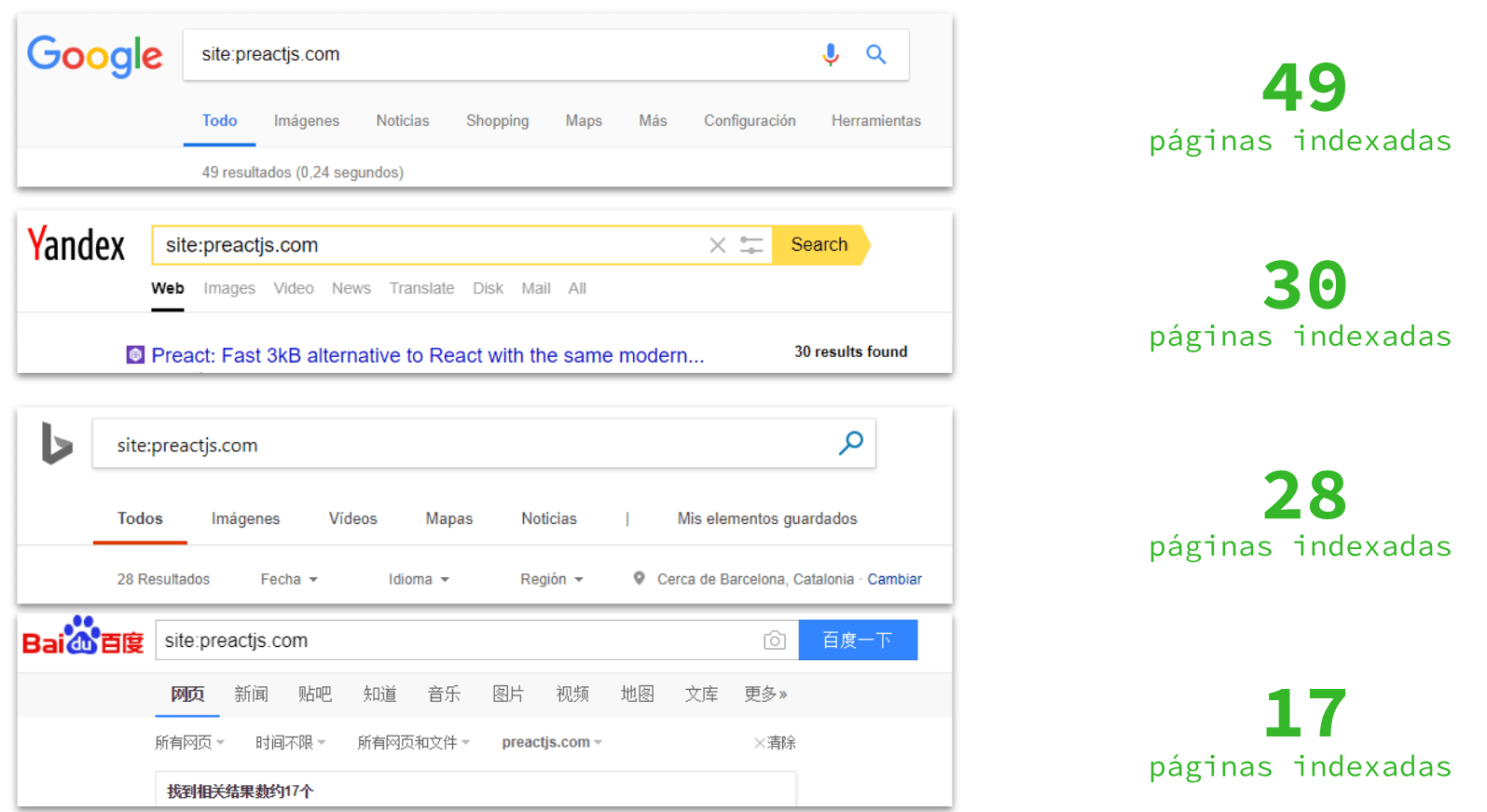This screenshot has width=1487, height=812.
Task: Click the Baidu logo
Action: [x=83, y=636]
